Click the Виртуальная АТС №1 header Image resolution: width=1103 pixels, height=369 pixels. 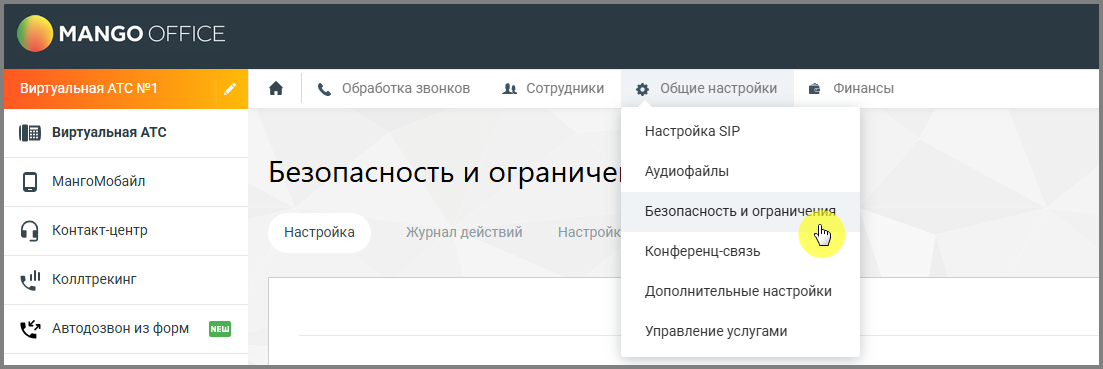tap(126, 89)
